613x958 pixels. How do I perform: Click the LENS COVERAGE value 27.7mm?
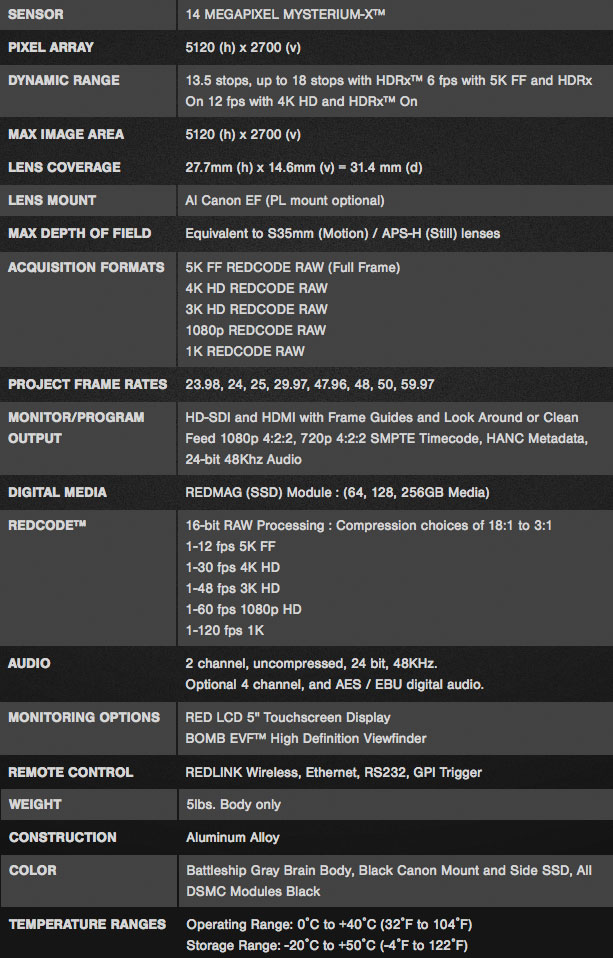point(304,167)
